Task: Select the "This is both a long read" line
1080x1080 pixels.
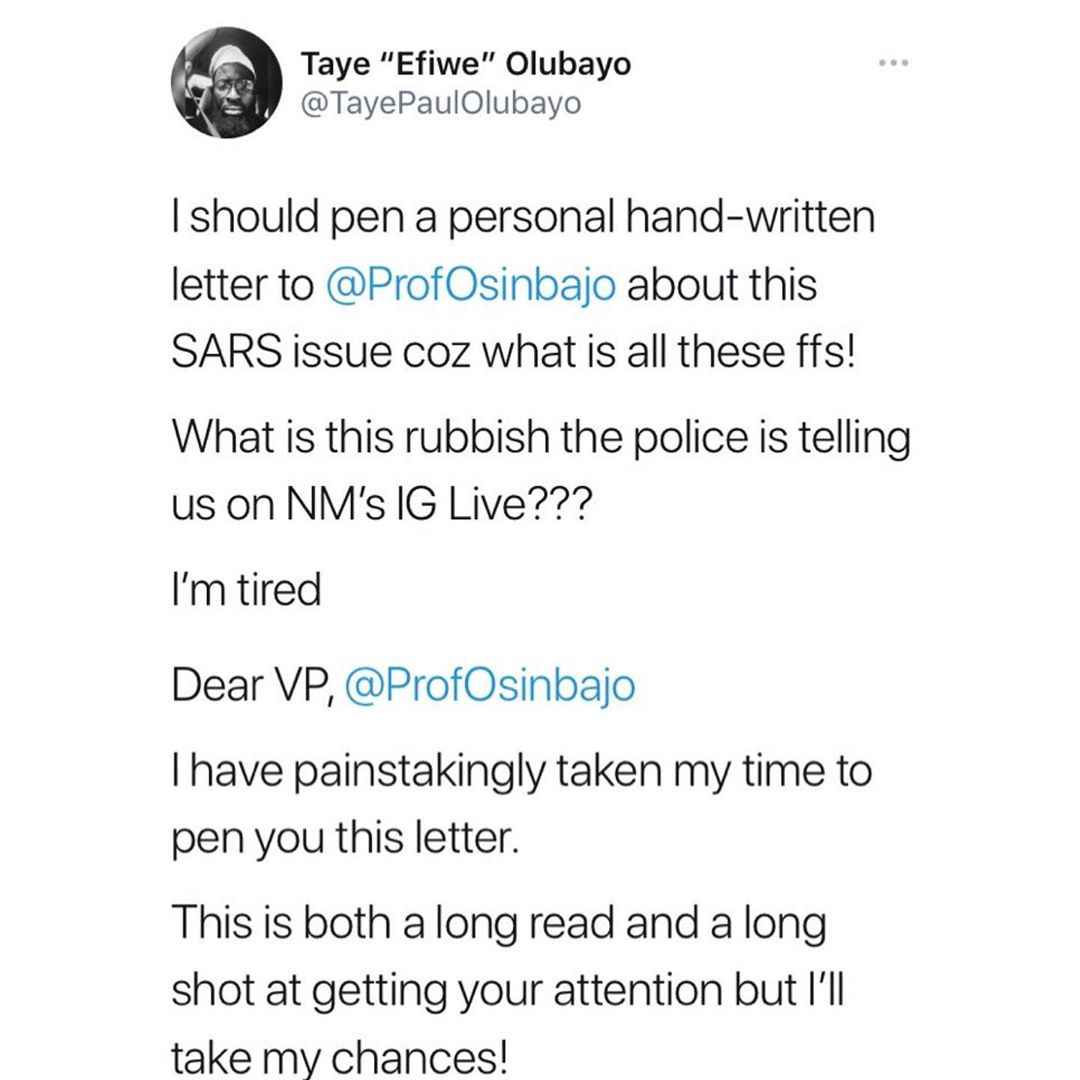Action: tap(499, 924)
